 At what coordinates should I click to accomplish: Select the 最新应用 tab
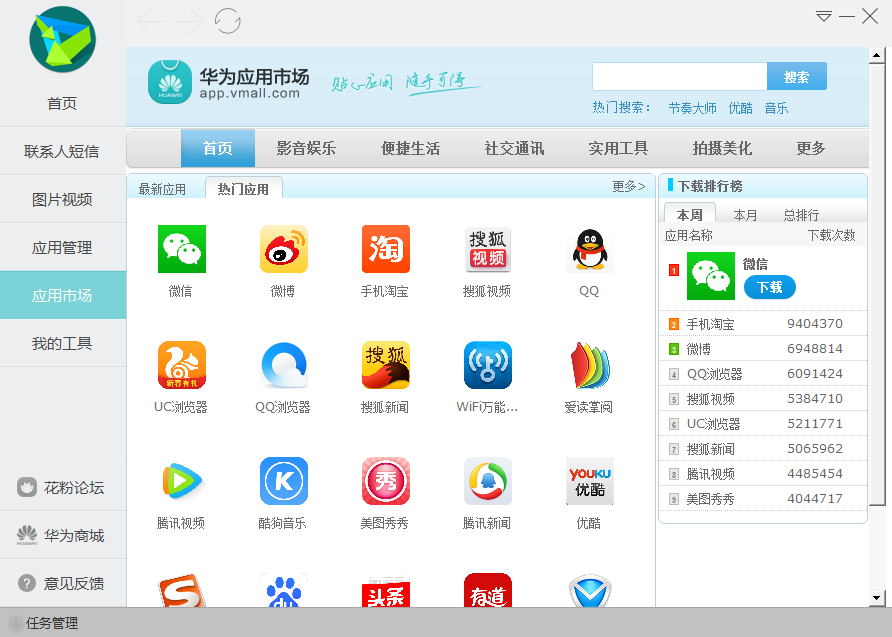pos(162,189)
